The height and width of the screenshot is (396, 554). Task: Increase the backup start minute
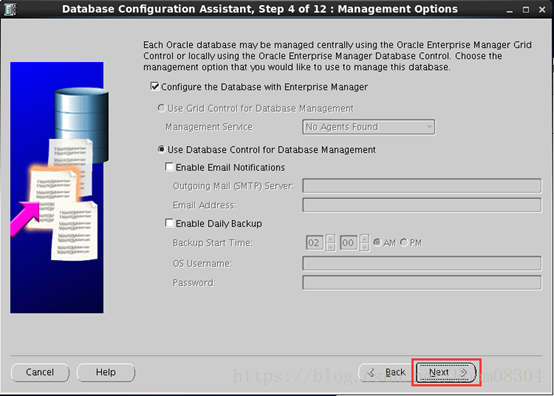click(364, 239)
